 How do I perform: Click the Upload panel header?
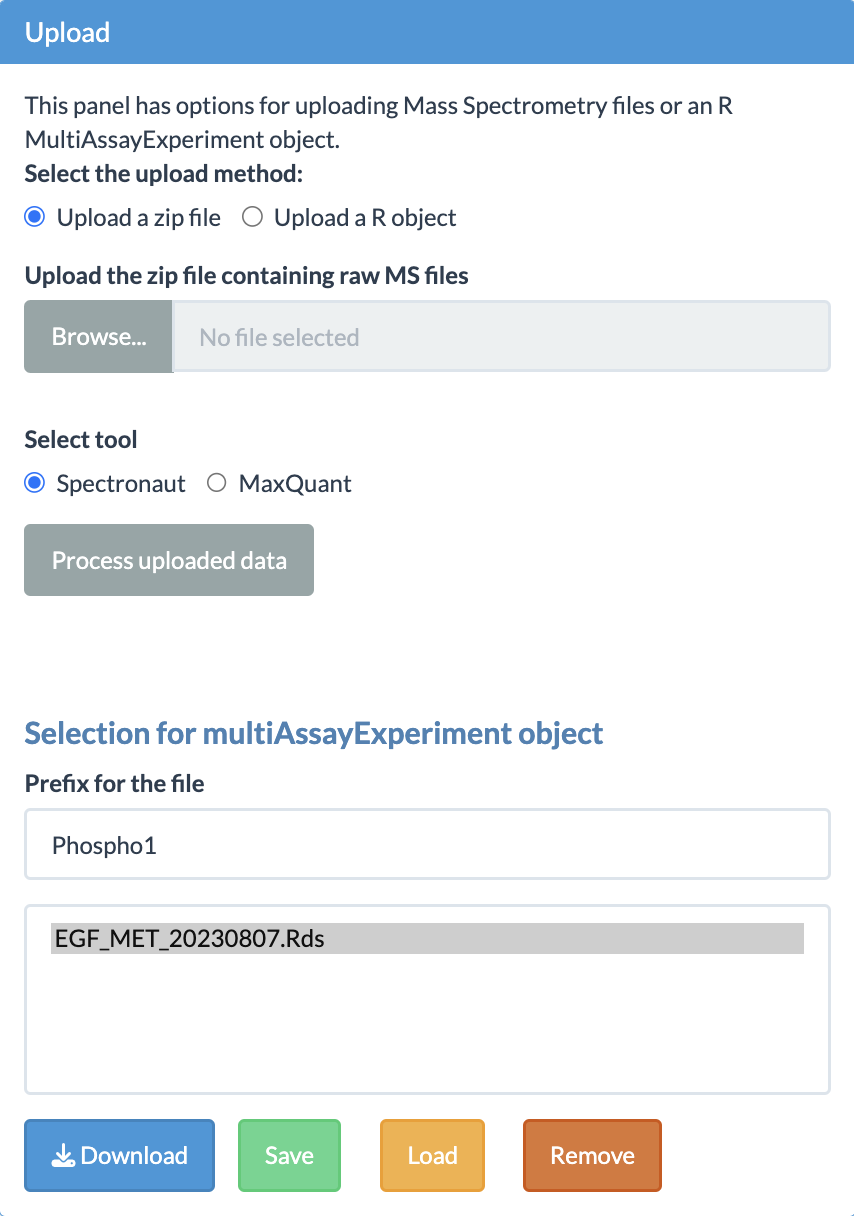point(427,32)
